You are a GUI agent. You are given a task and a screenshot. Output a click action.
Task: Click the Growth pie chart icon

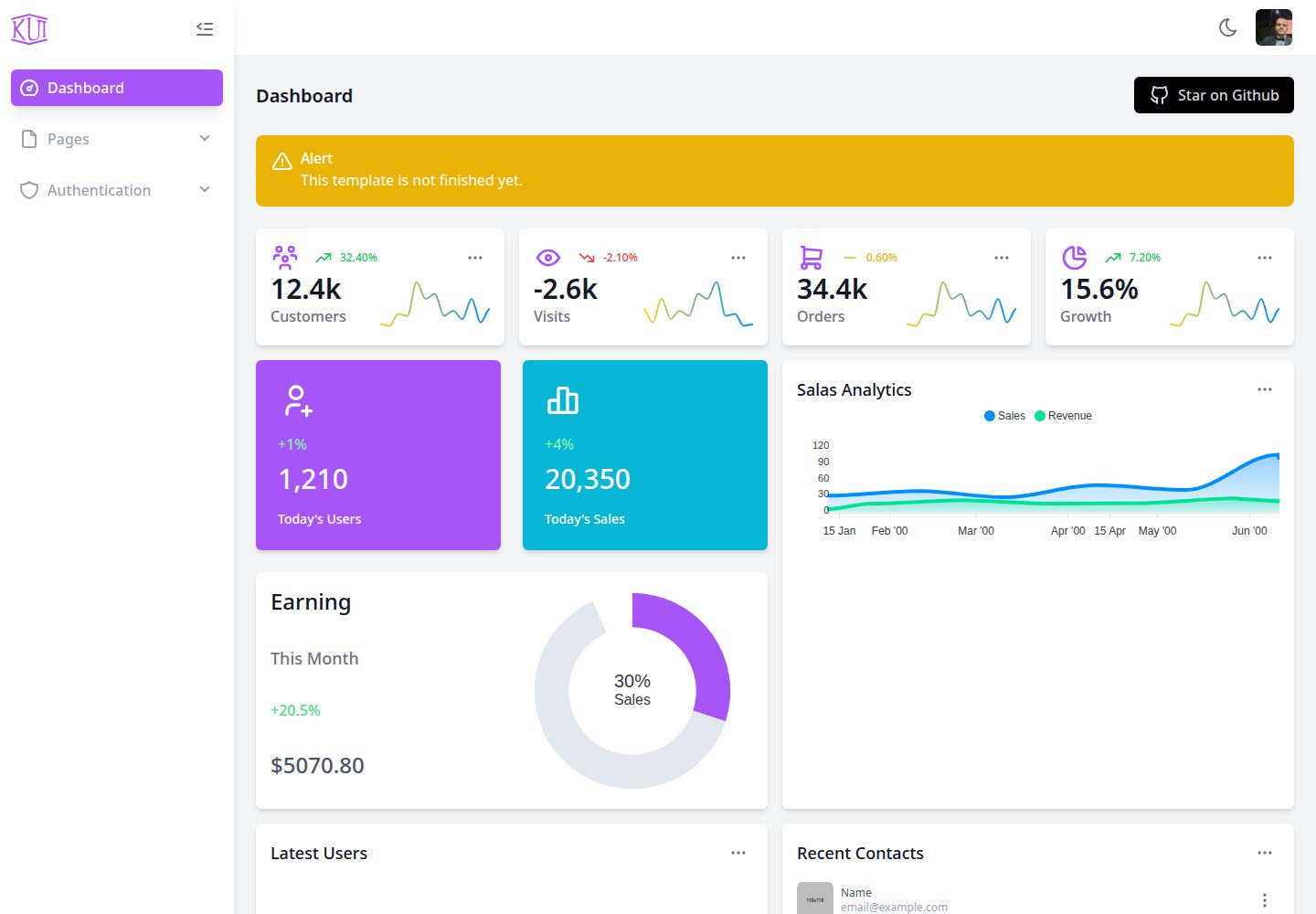1075,258
